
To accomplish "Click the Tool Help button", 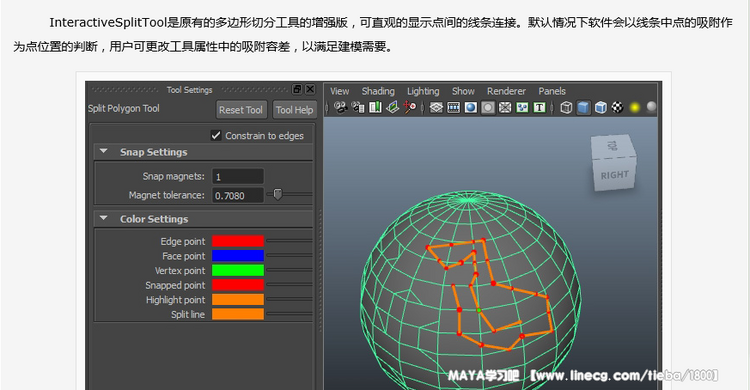I will (295, 110).
